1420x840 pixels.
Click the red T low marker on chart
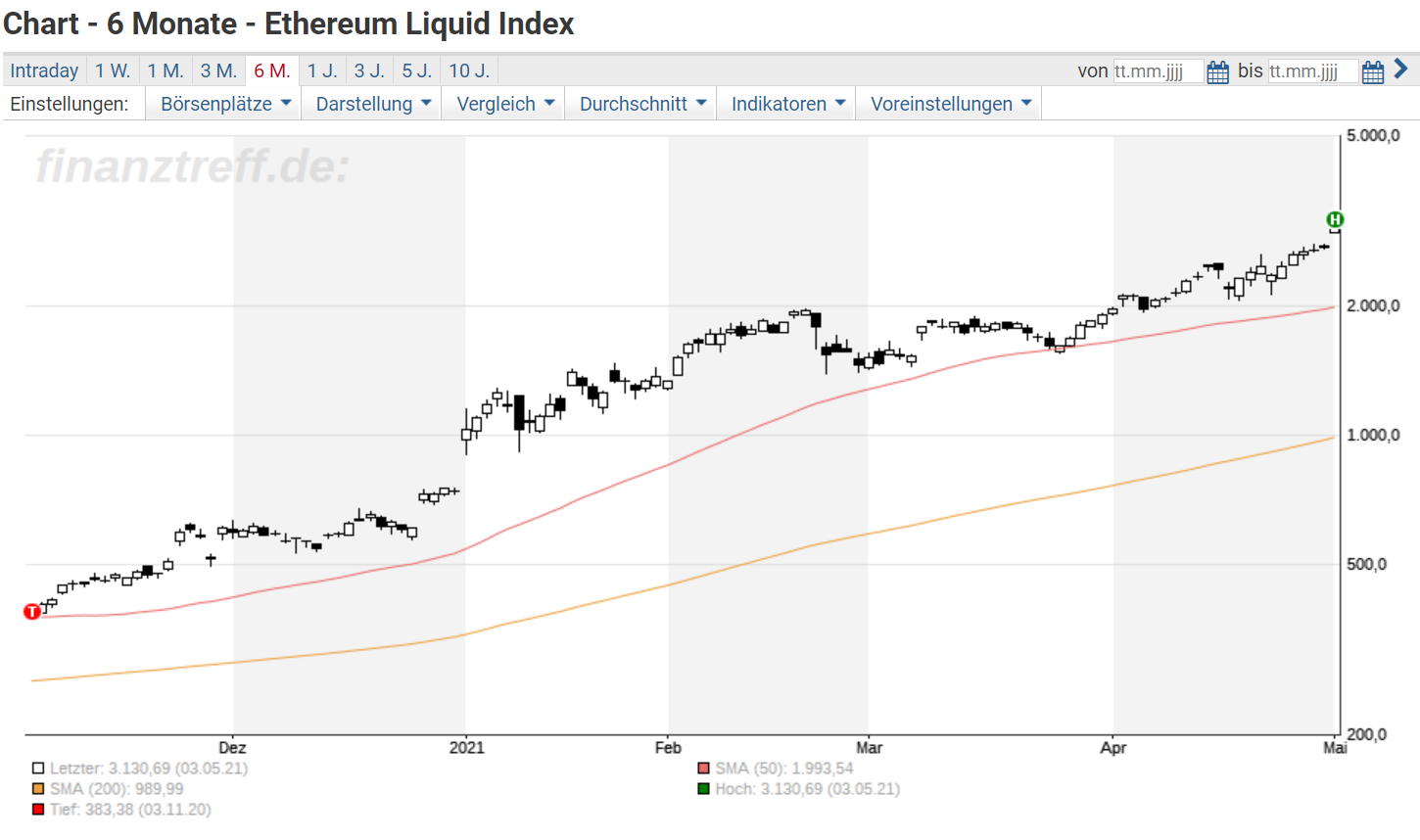[x=32, y=612]
